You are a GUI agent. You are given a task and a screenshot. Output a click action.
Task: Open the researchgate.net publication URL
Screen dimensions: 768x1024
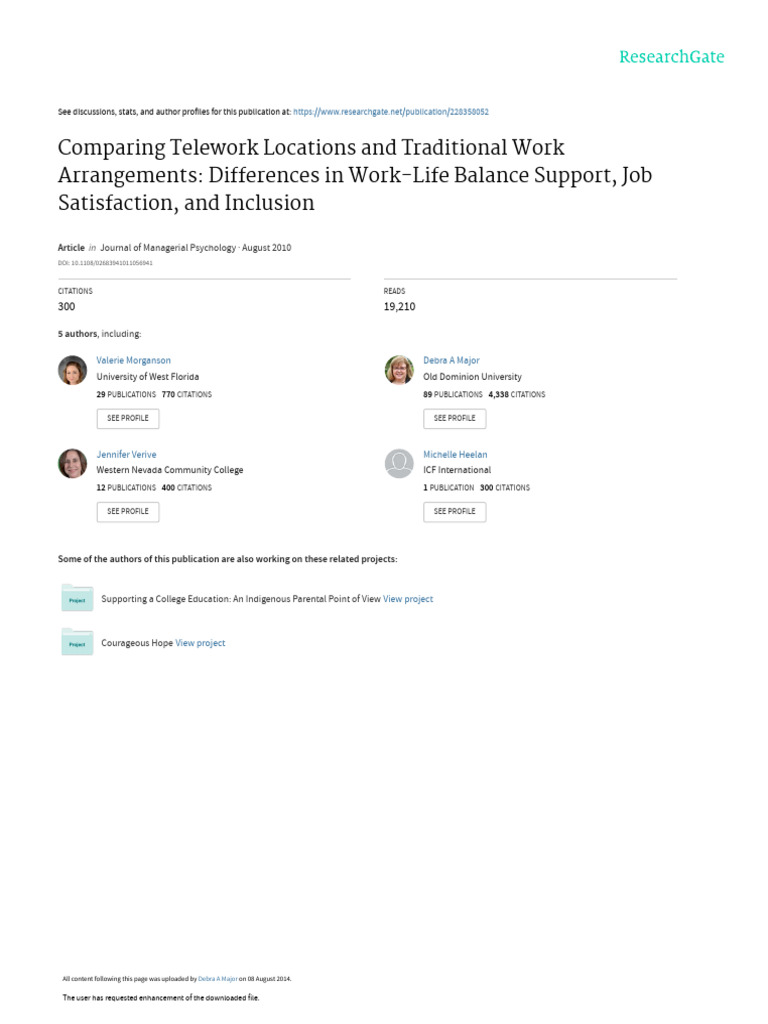point(391,113)
